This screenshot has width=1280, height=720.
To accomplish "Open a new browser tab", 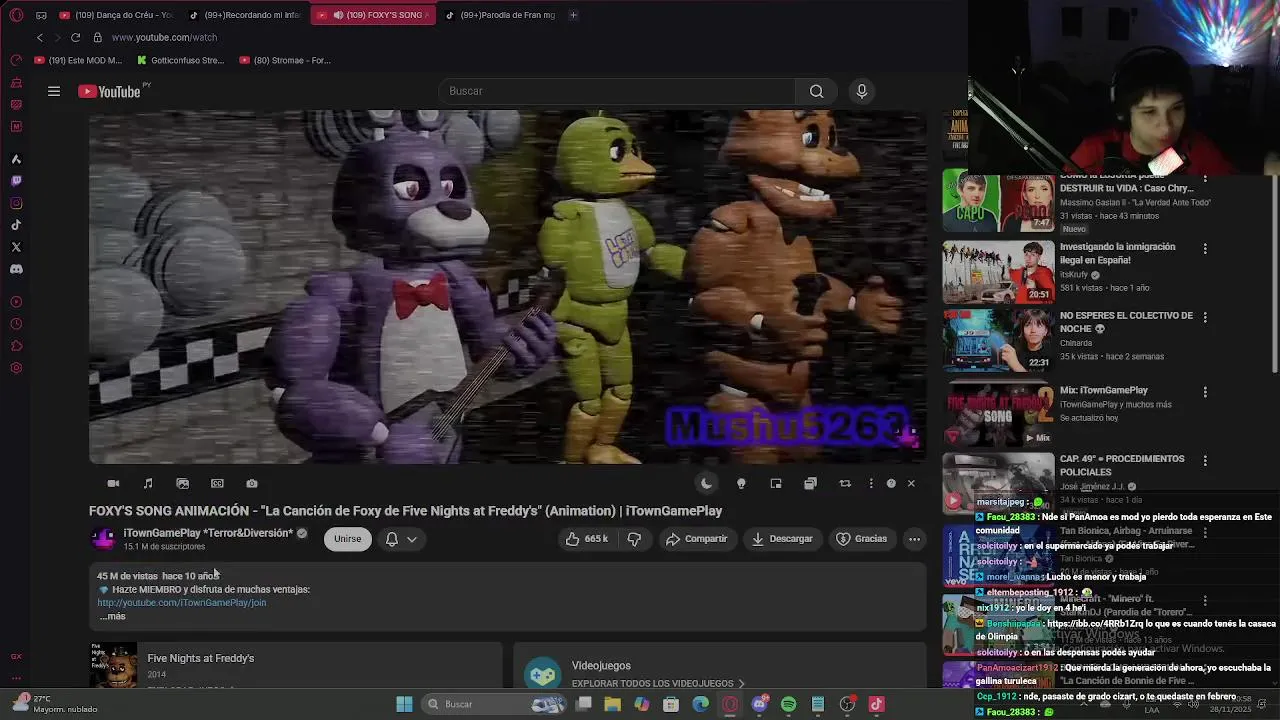I will coord(573,15).
